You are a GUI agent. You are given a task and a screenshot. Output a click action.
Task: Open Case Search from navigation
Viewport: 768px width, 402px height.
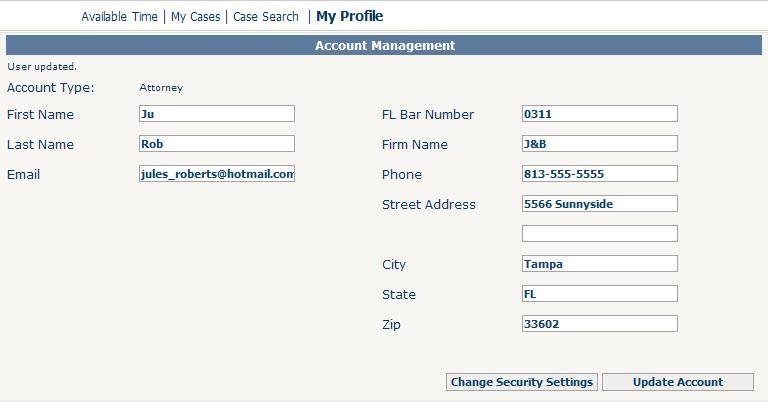[266, 17]
